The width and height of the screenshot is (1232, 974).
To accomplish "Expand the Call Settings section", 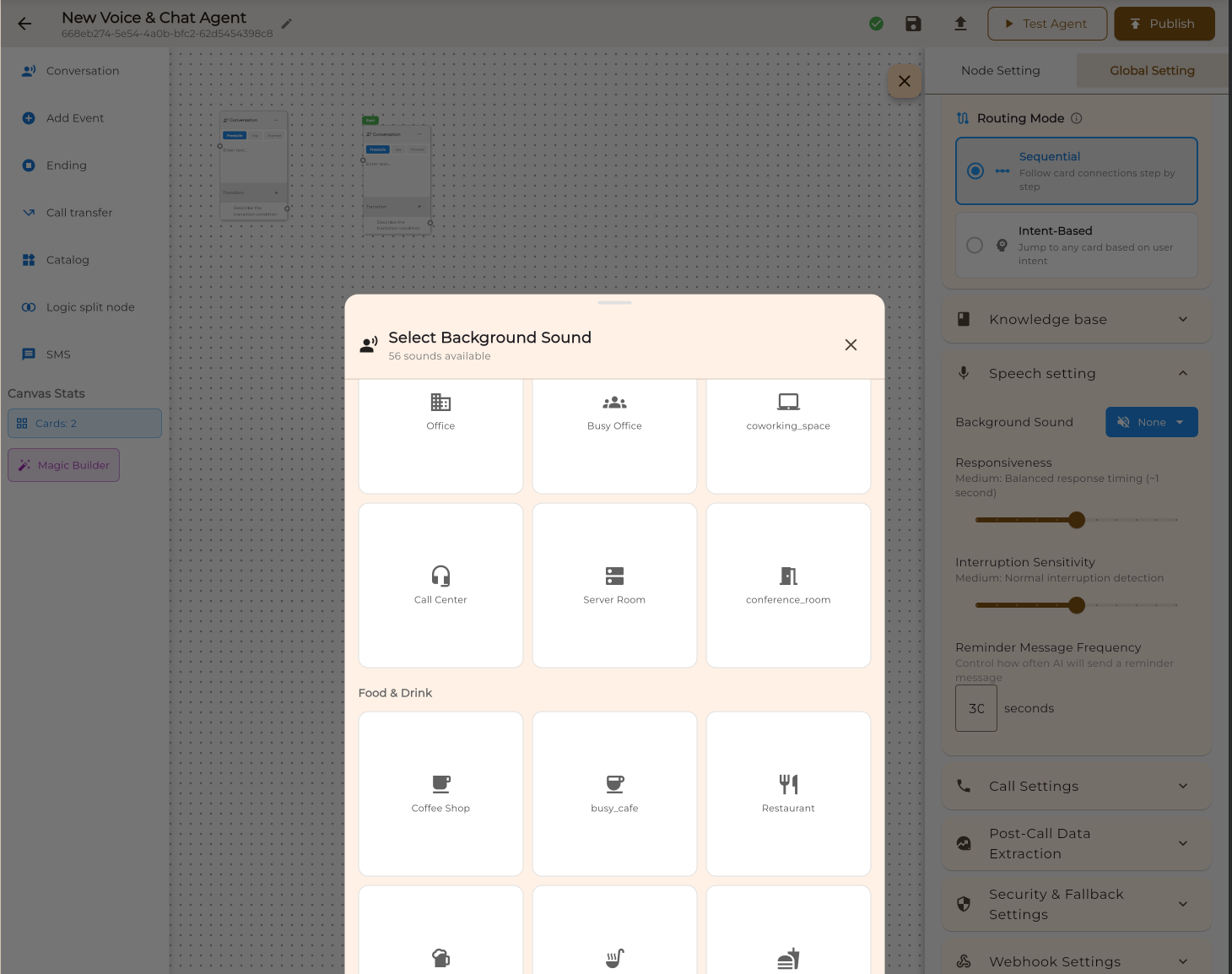I will pyautogui.click(x=1077, y=786).
